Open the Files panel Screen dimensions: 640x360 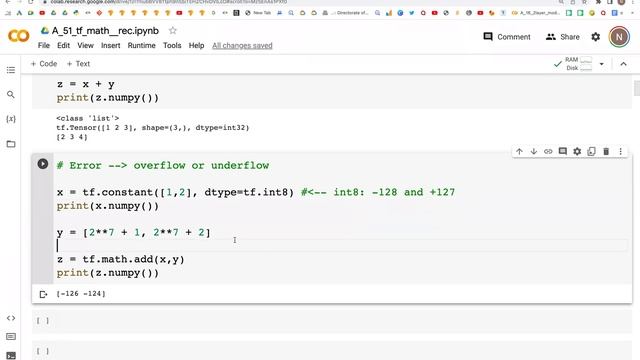pos(11,144)
